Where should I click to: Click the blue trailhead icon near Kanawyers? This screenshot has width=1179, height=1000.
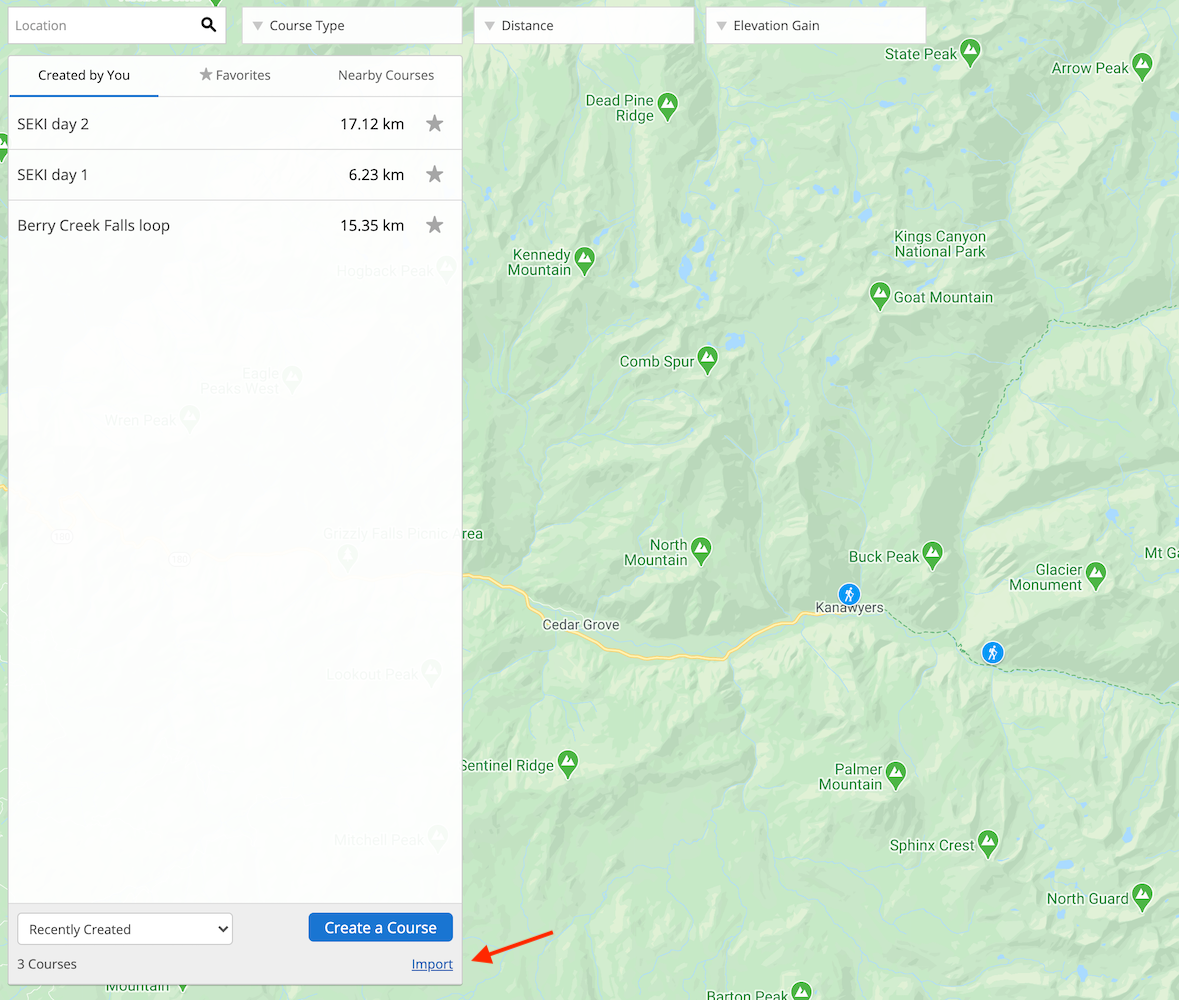pos(849,594)
